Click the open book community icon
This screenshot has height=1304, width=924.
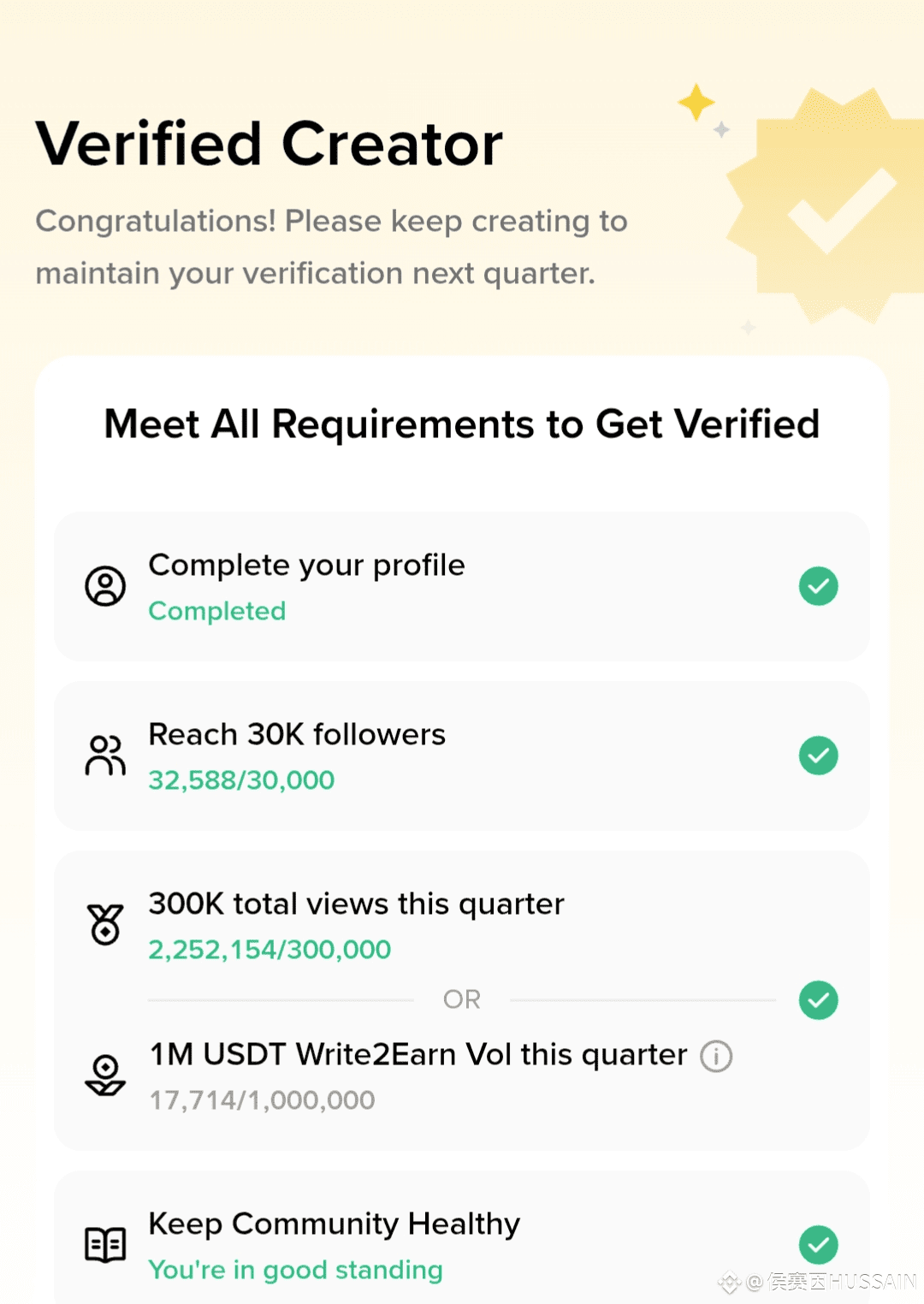coord(105,1244)
